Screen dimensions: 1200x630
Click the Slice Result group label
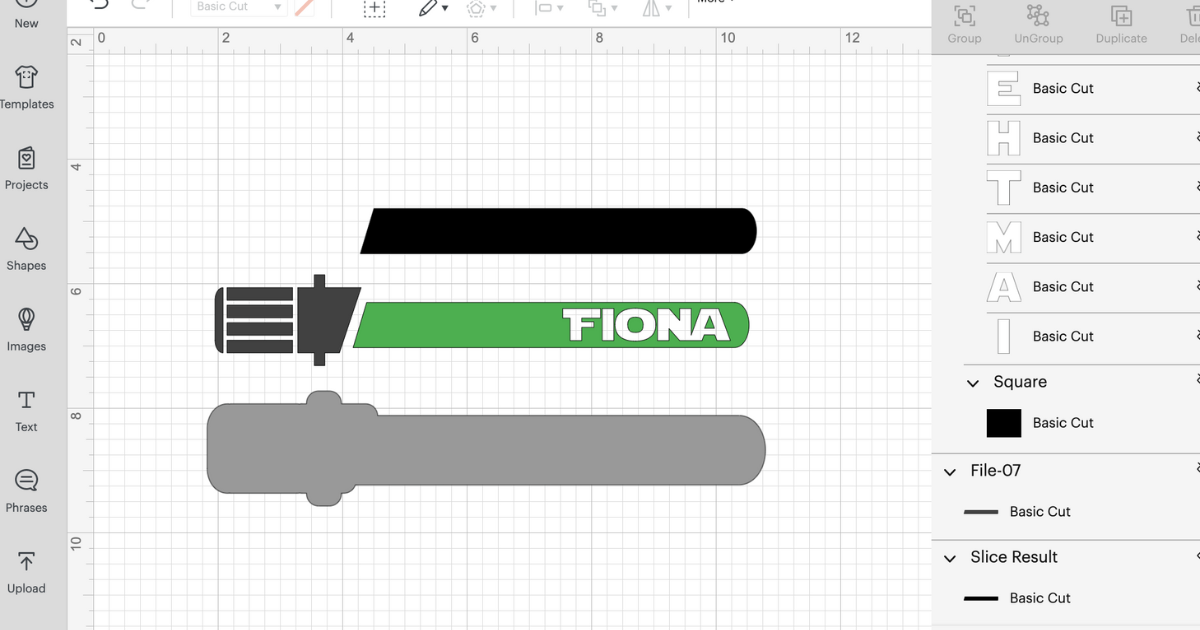point(1013,557)
